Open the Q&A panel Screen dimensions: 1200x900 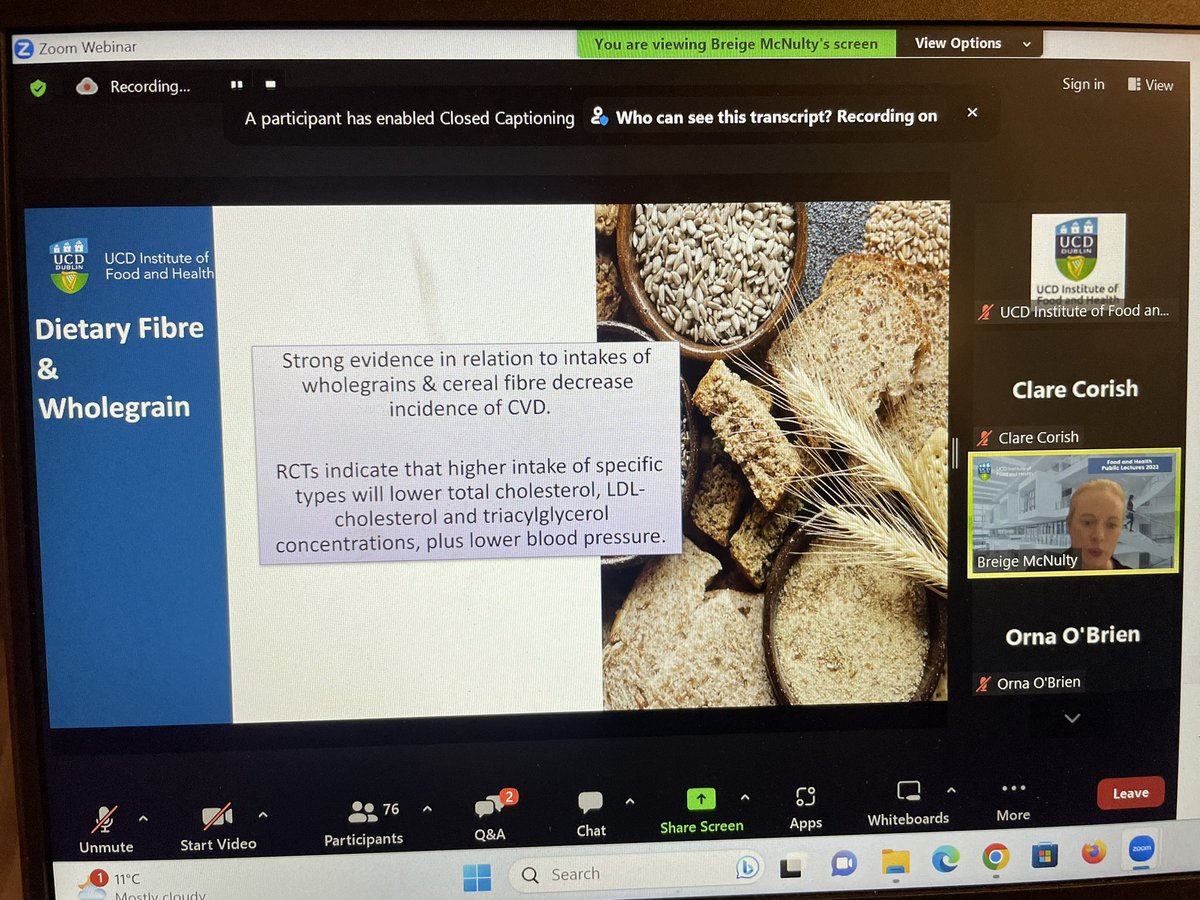(491, 818)
